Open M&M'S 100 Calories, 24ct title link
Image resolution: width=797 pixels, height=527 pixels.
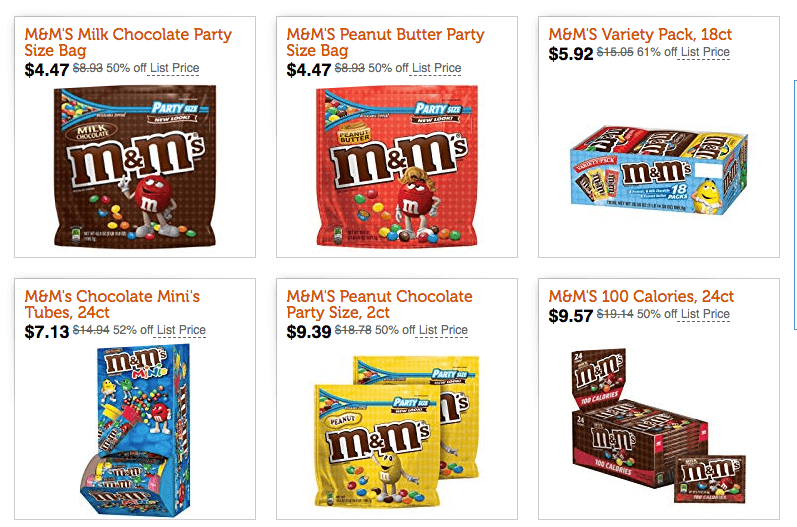click(640, 296)
